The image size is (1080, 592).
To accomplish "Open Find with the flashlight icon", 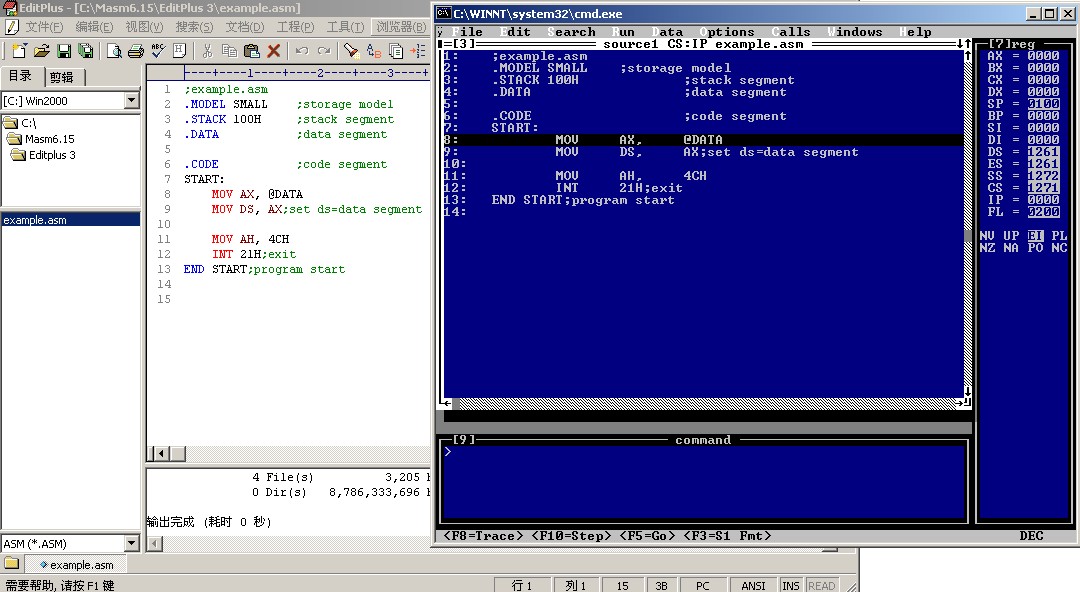I will 351,50.
